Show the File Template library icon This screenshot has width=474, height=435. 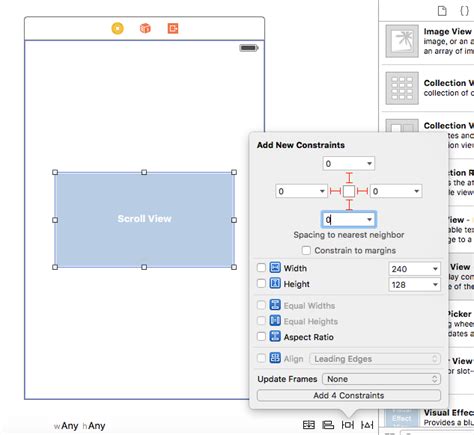click(442, 11)
